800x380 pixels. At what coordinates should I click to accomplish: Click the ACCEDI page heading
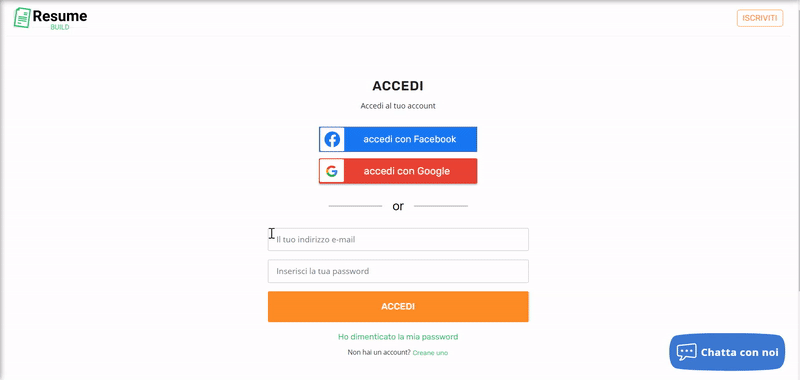pos(398,86)
